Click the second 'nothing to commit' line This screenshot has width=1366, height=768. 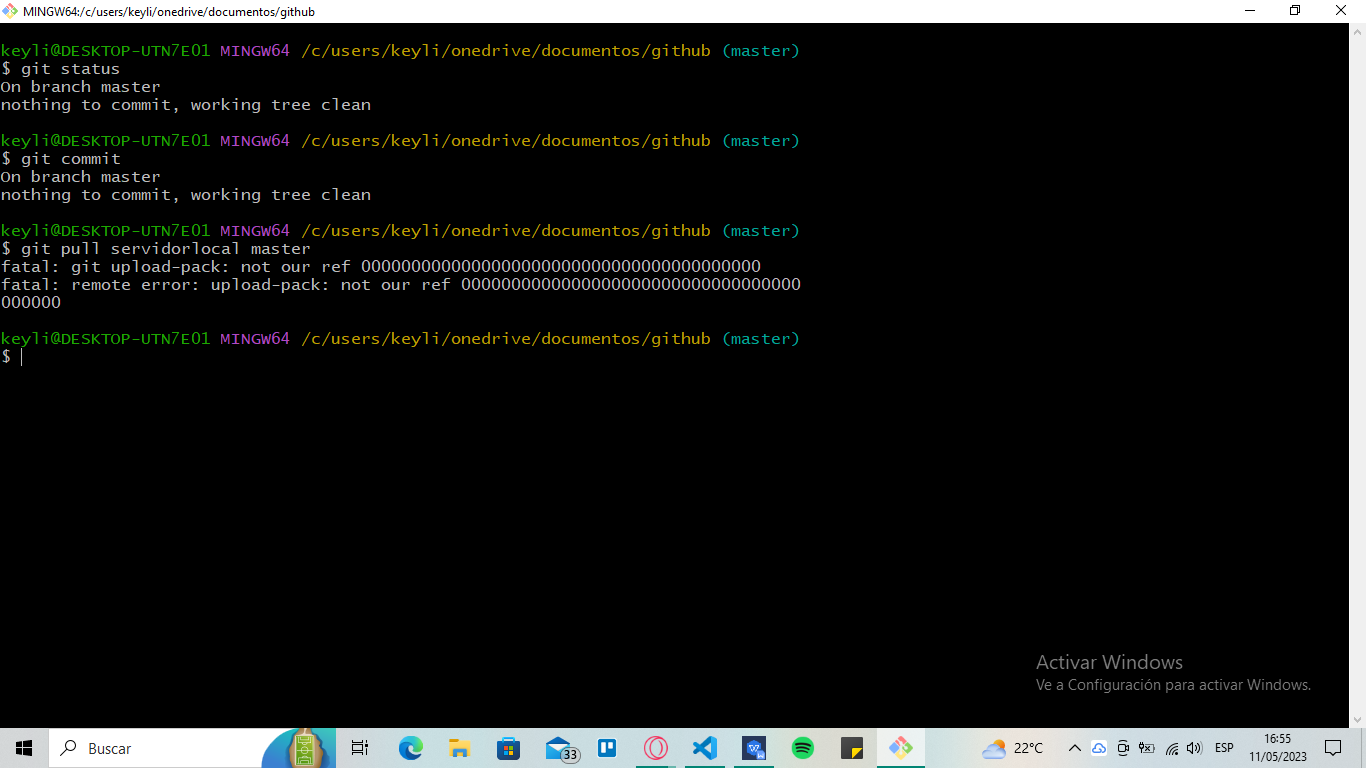186,195
